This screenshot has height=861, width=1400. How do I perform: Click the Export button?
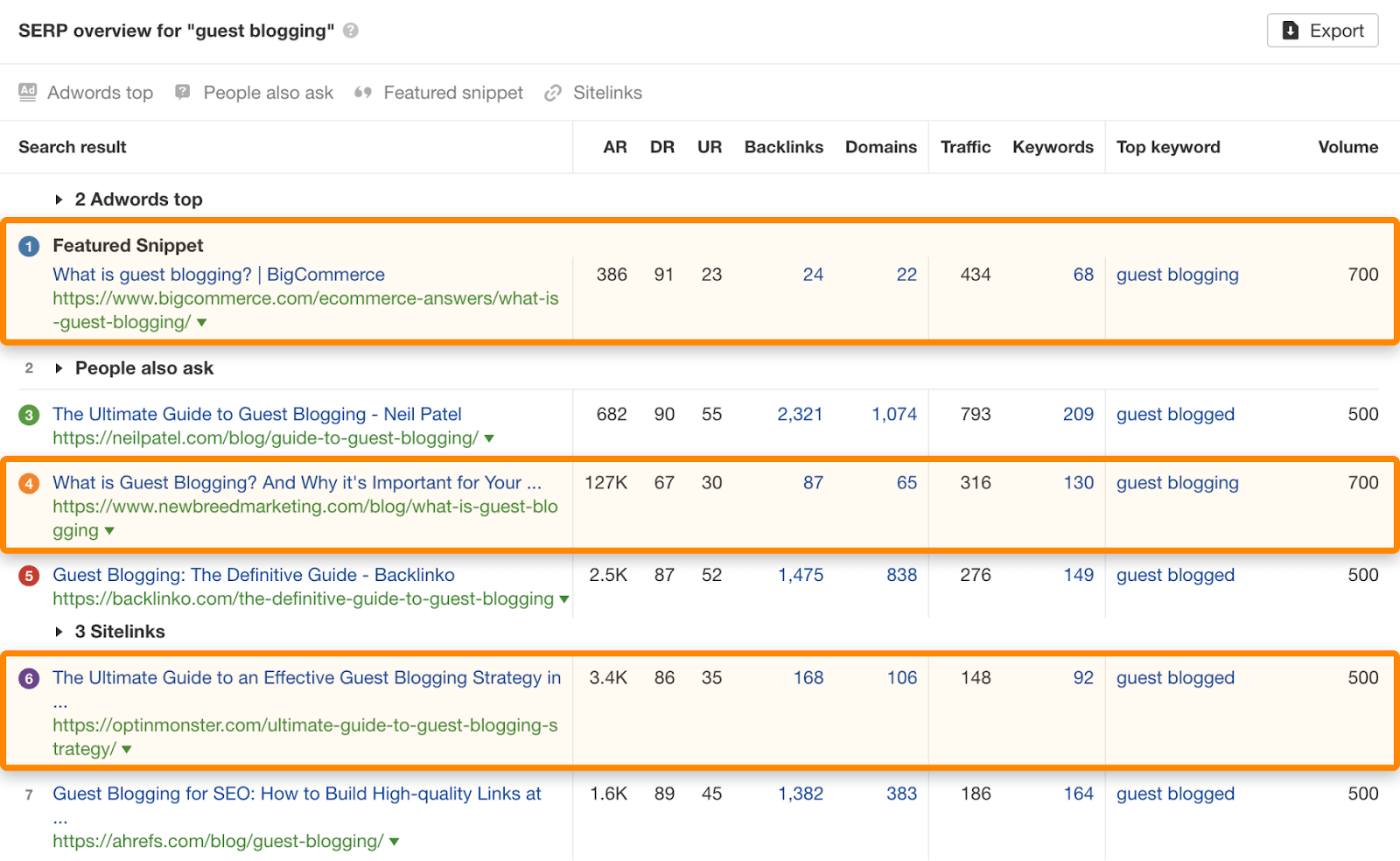[x=1322, y=30]
